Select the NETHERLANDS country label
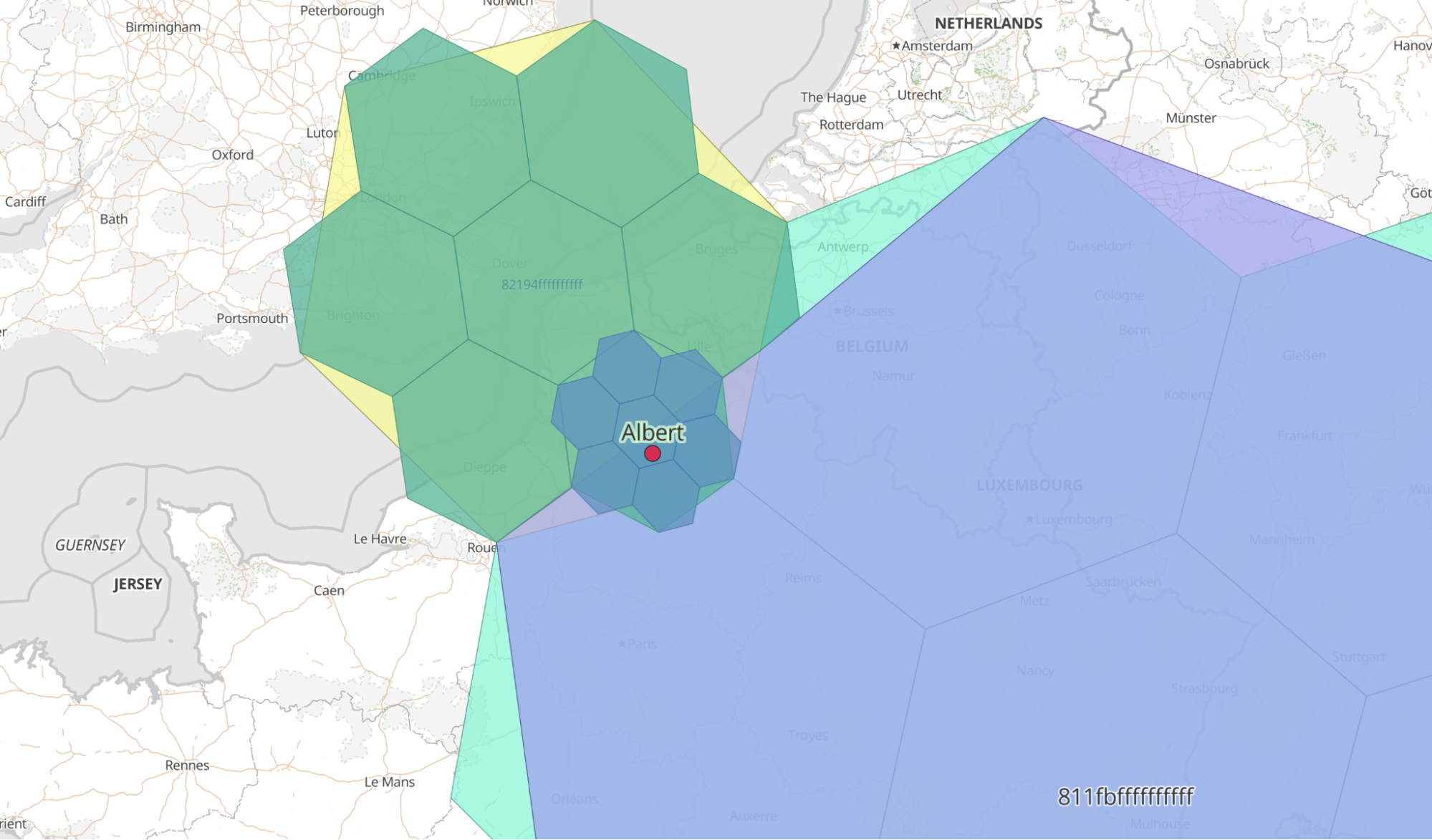The height and width of the screenshot is (840, 1432). coord(989,23)
